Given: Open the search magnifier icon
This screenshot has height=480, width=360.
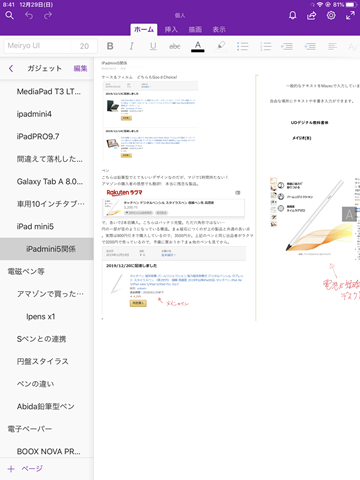Looking at the screenshot, I should (x=10, y=15).
